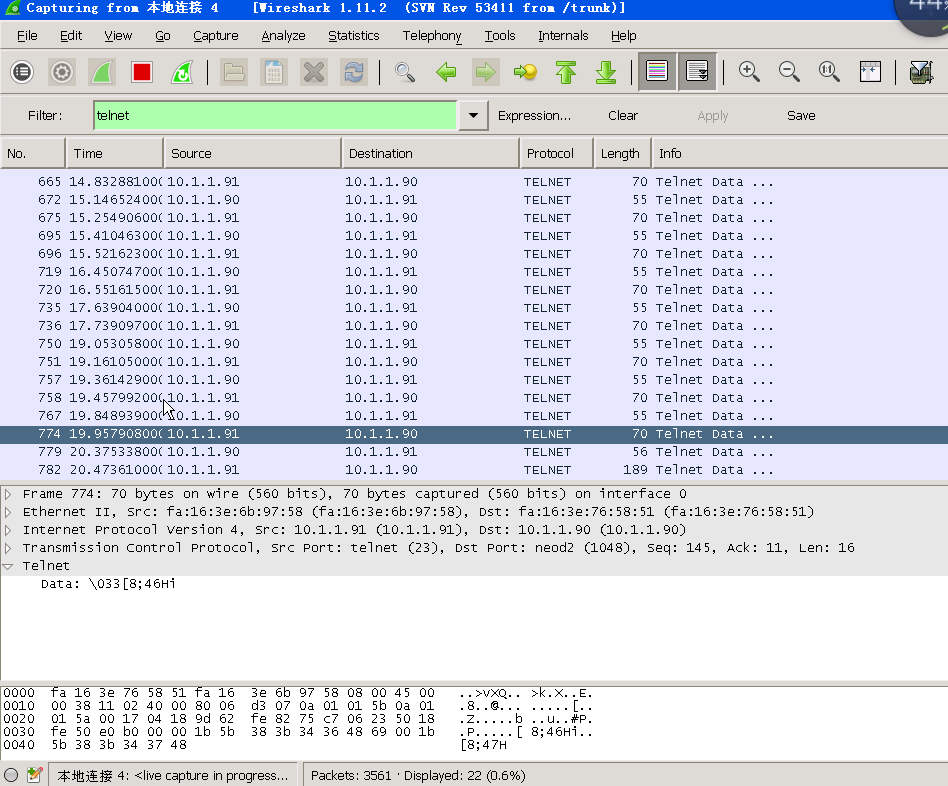Click the expert info circle in status bar

coord(11,775)
